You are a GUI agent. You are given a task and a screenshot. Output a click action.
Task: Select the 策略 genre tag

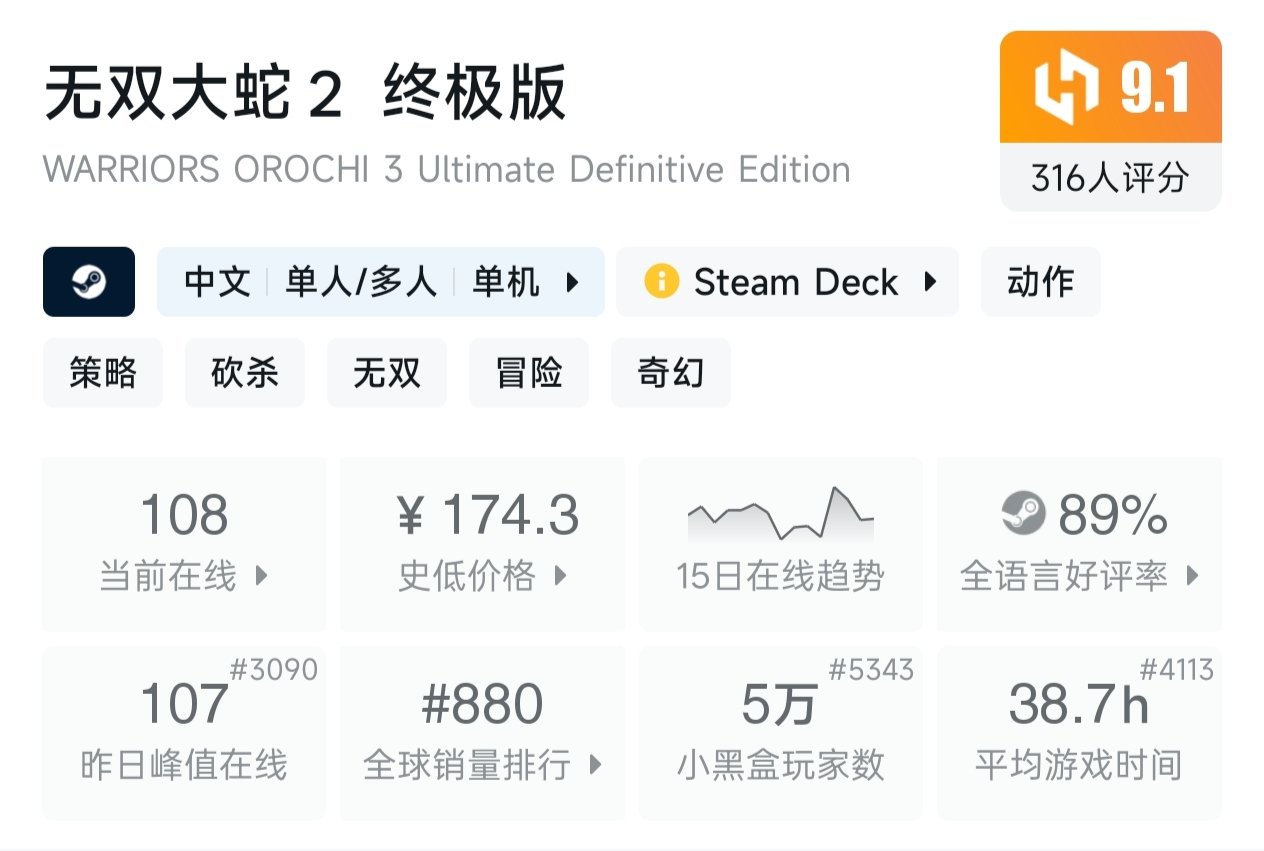(x=103, y=373)
